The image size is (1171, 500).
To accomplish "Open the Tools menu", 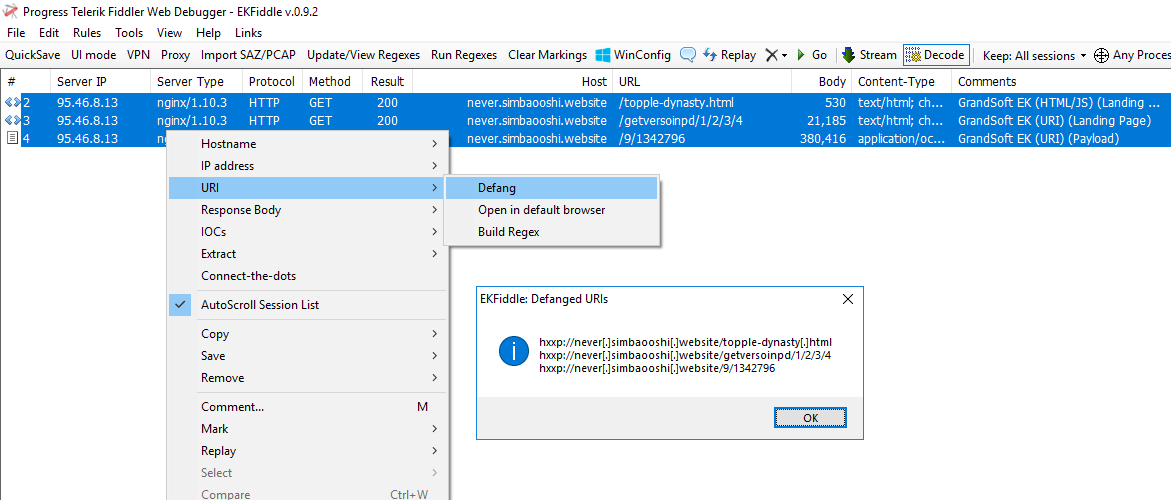I will click(x=129, y=33).
